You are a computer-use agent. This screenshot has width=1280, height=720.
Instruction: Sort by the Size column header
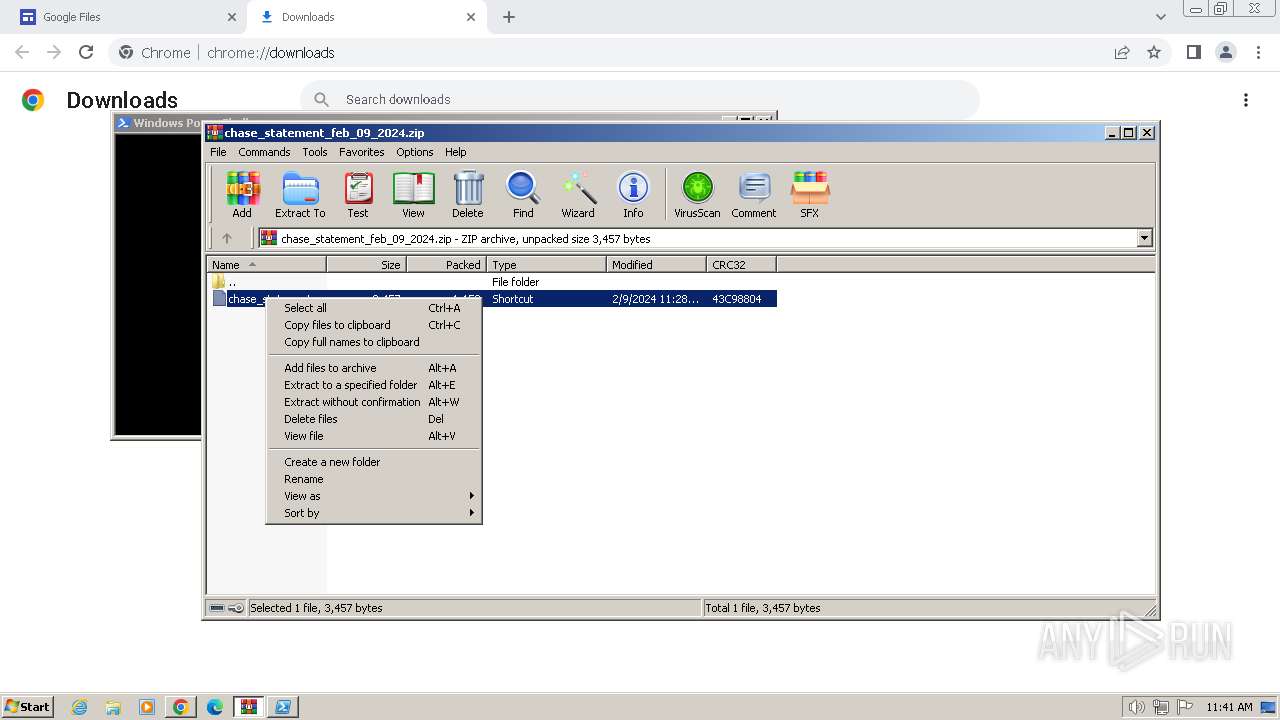point(367,265)
